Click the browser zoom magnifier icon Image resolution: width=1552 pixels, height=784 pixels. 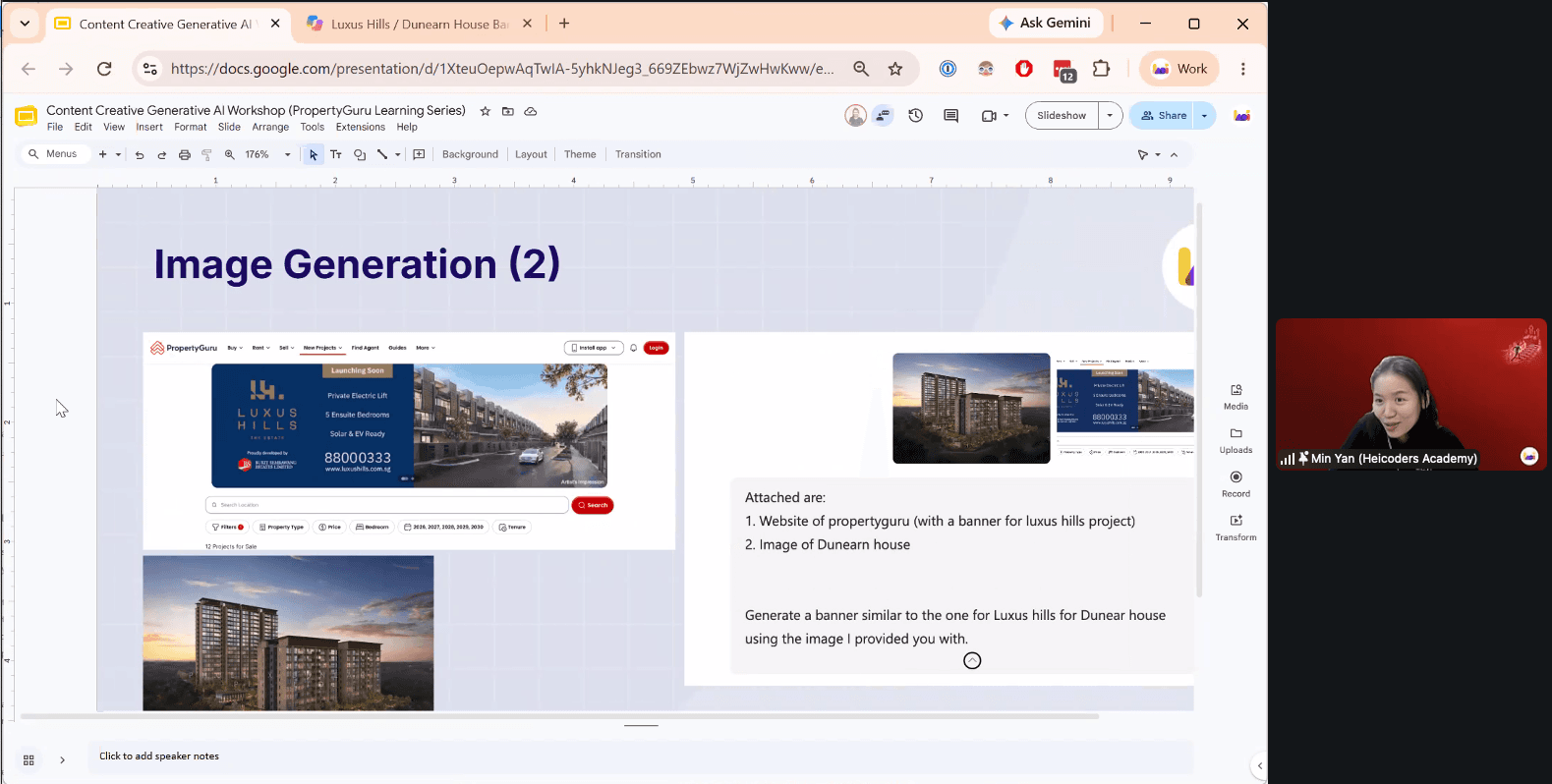coord(861,69)
